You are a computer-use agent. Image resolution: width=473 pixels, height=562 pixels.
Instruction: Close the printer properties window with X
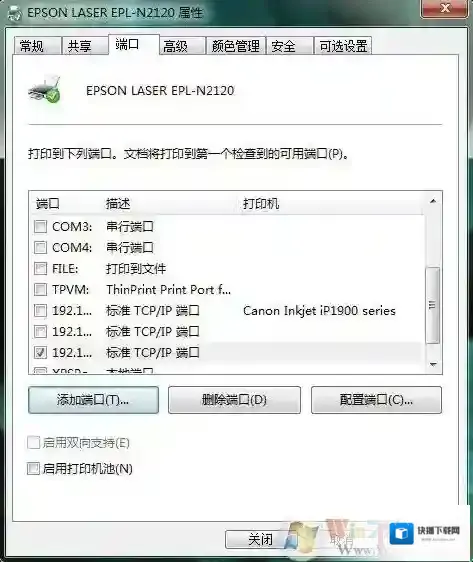tap(445, 9)
